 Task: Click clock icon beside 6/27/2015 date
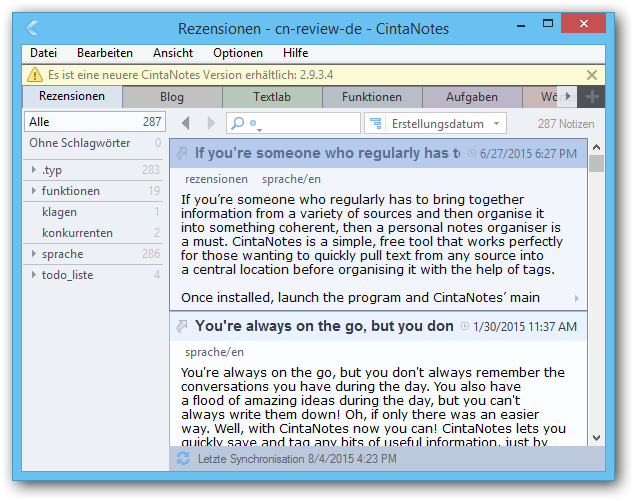coord(472,153)
